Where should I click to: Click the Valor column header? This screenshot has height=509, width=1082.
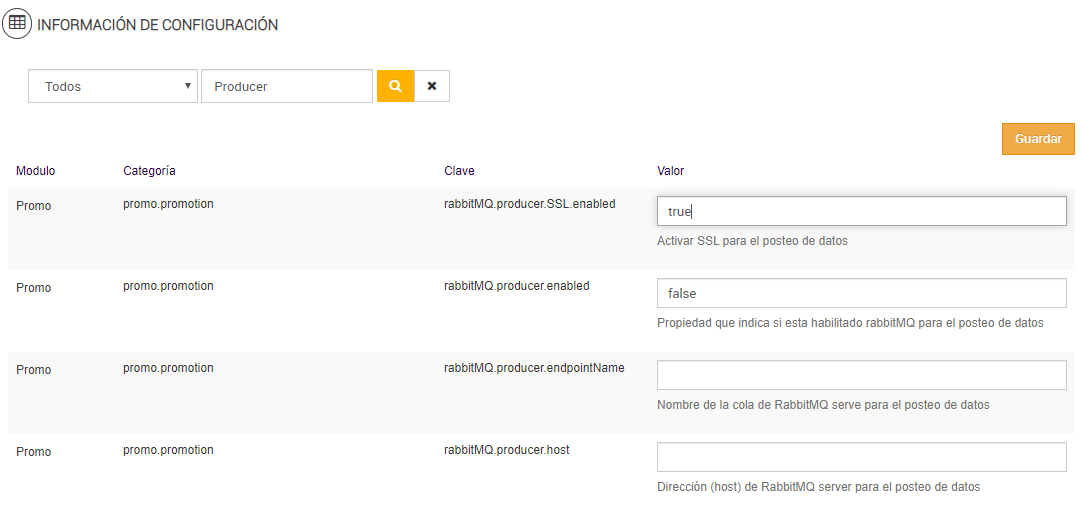[x=671, y=171]
